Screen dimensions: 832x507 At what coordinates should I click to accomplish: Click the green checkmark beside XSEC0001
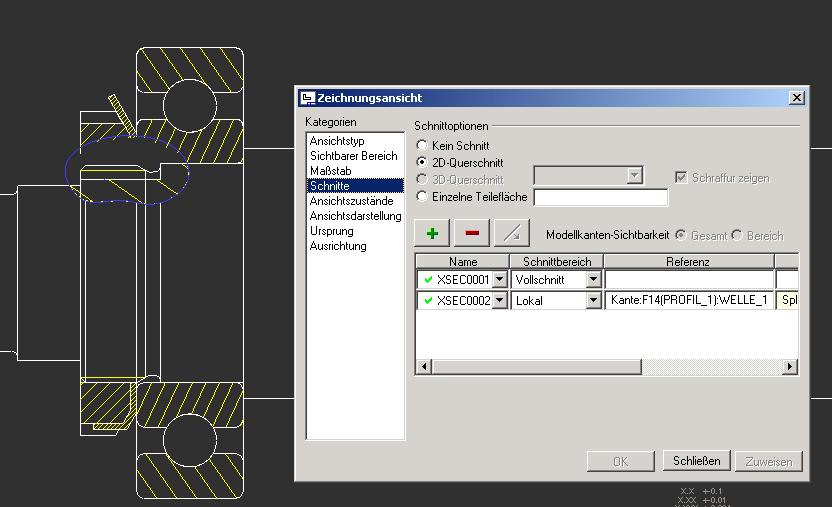tap(429, 280)
